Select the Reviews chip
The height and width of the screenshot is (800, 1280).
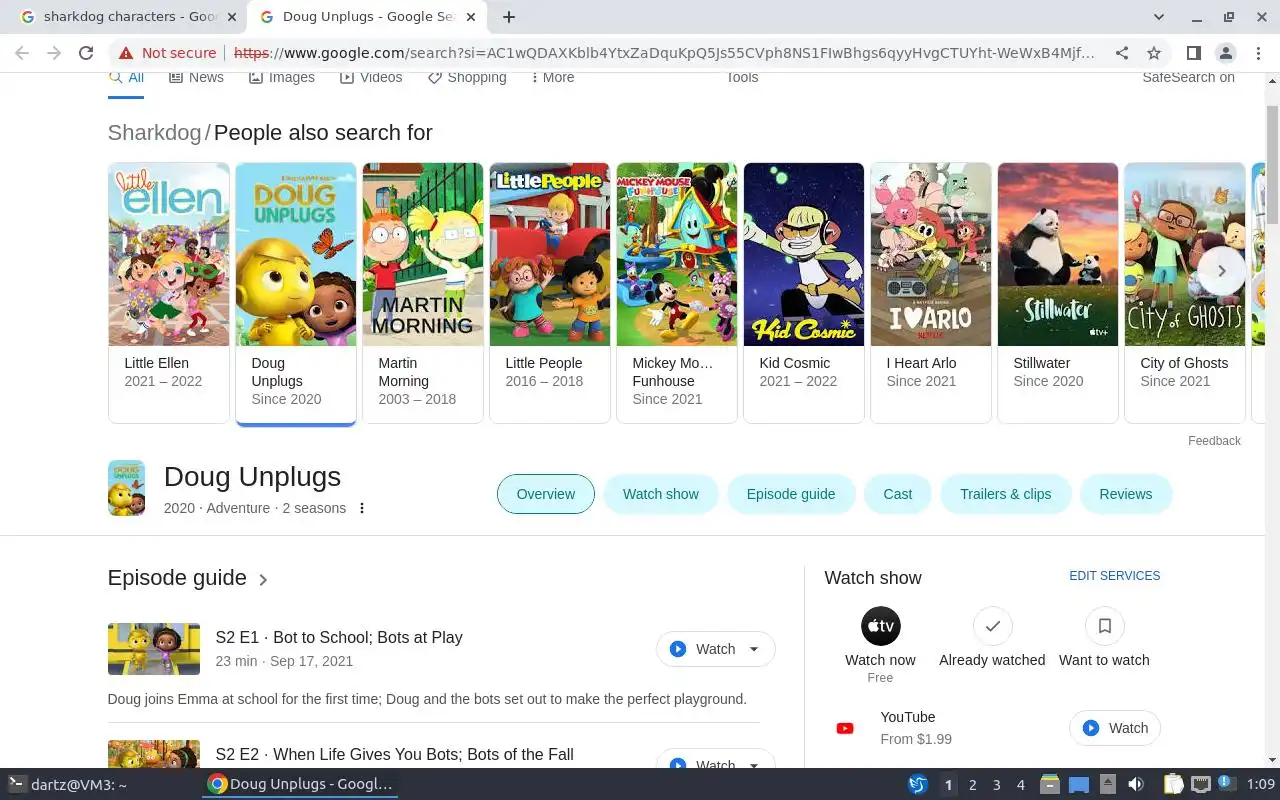pyautogui.click(x=1126, y=494)
